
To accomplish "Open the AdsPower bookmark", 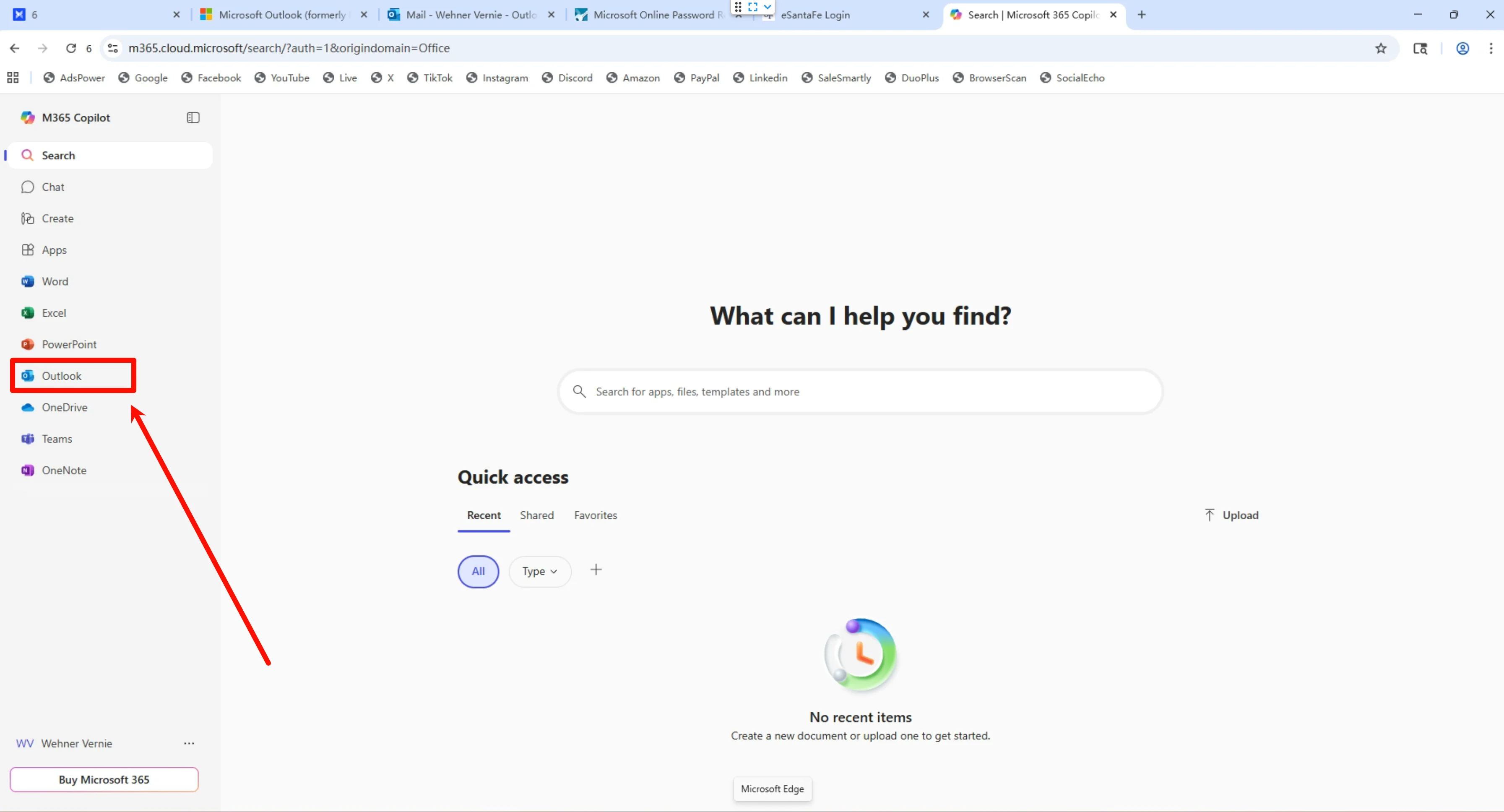I will click(74, 78).
